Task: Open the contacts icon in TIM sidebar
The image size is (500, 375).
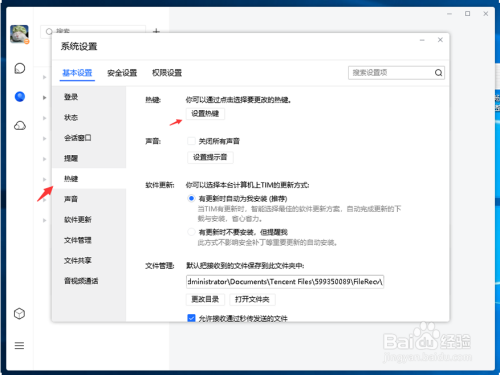Action: [x=20, y=97]
